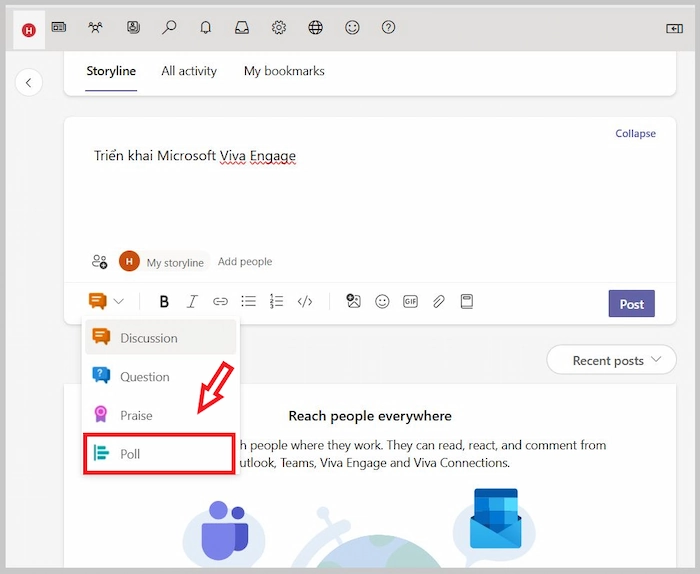Select Praise post type

pos(161,415)
